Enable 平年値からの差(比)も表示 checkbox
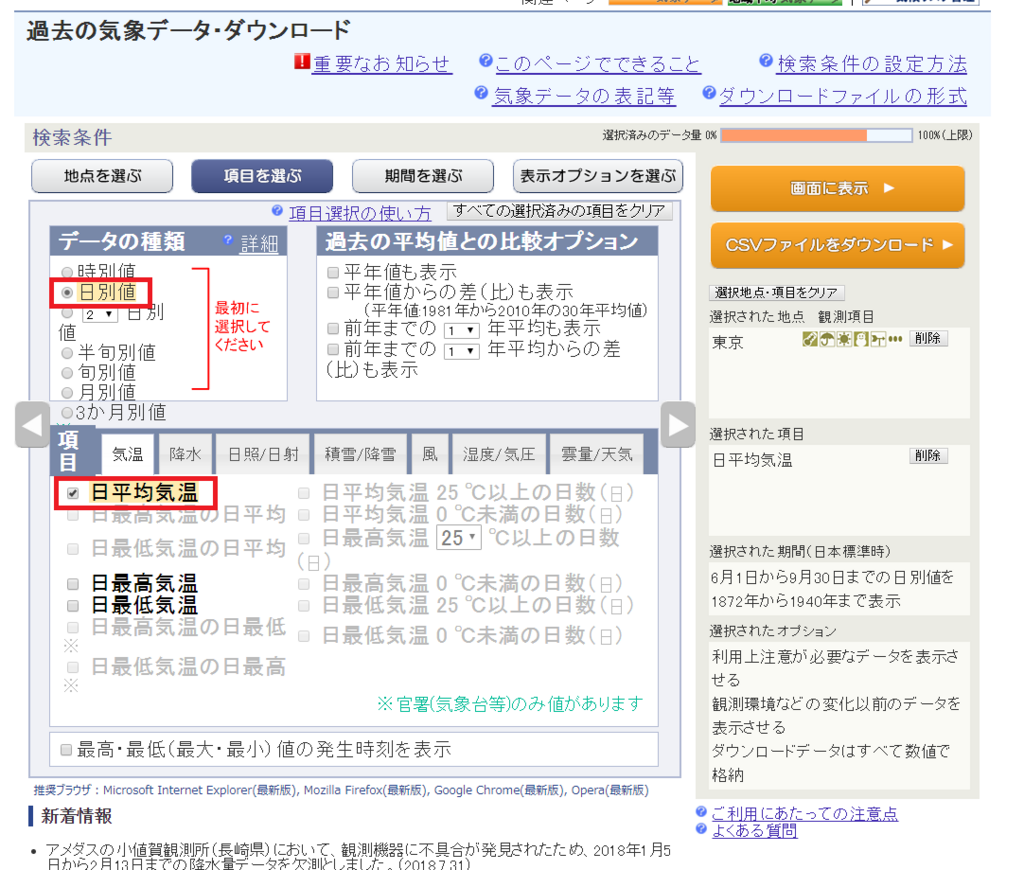1024x870 pixels. [x=333, y=292]
